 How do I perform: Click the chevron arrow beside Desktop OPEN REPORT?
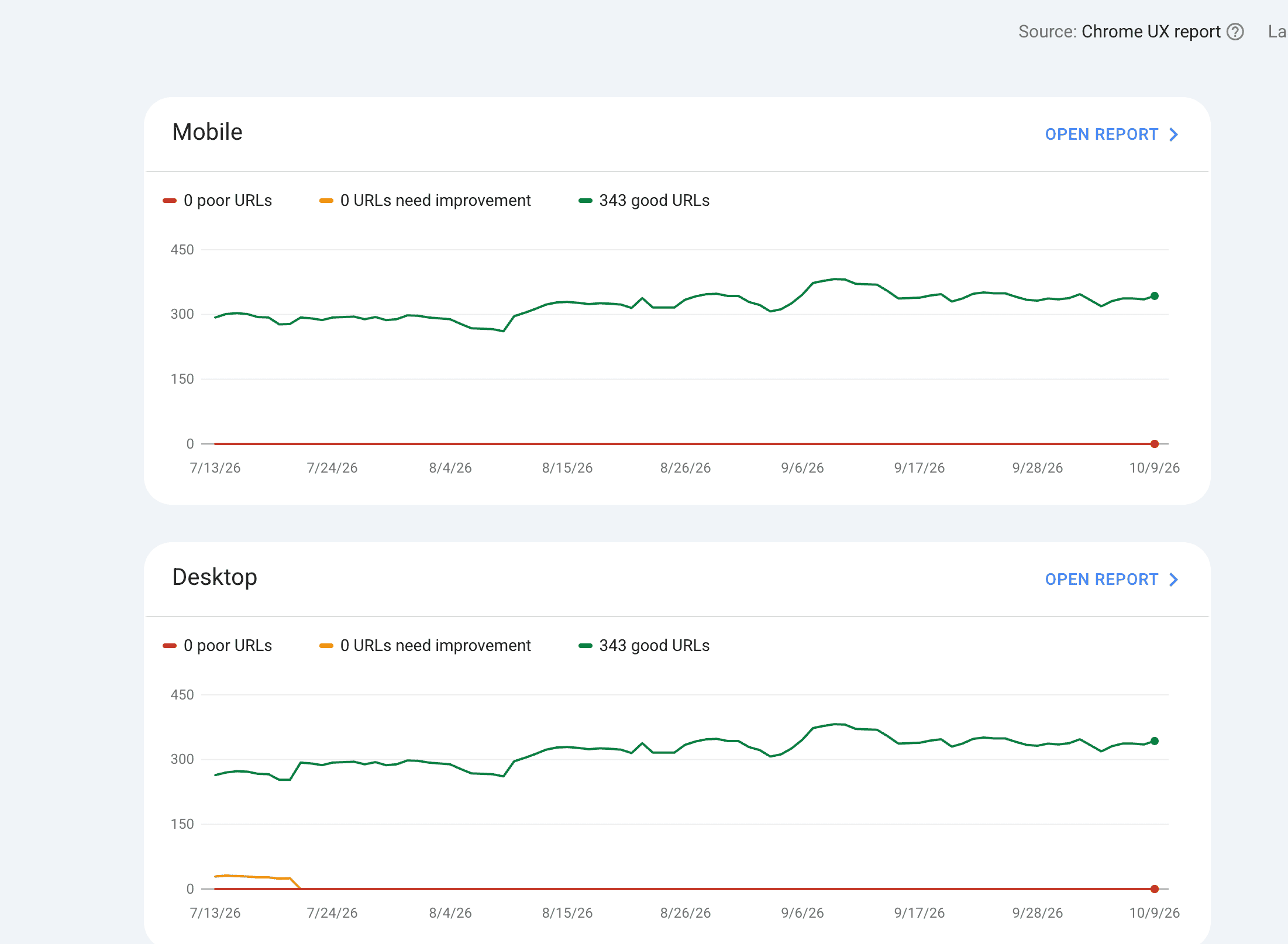pyautogui.click(x=1173, y=580)
